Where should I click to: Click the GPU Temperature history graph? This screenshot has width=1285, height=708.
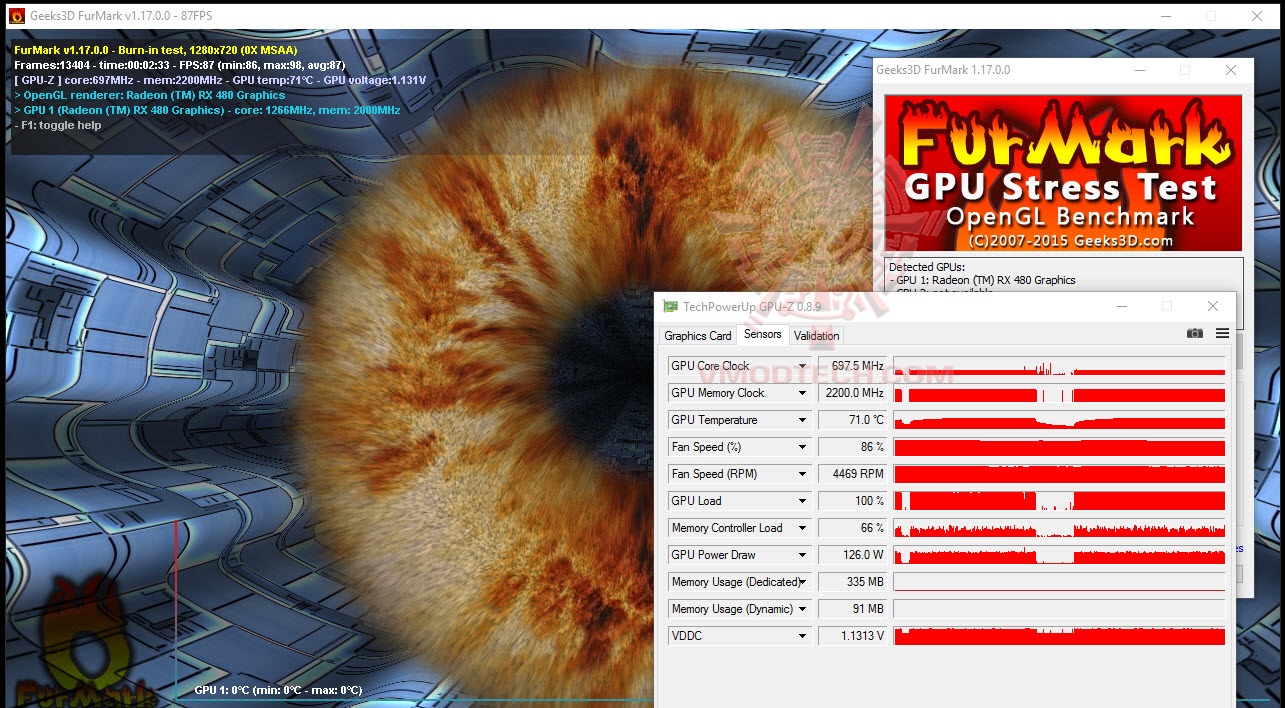tap(1059, 420)
